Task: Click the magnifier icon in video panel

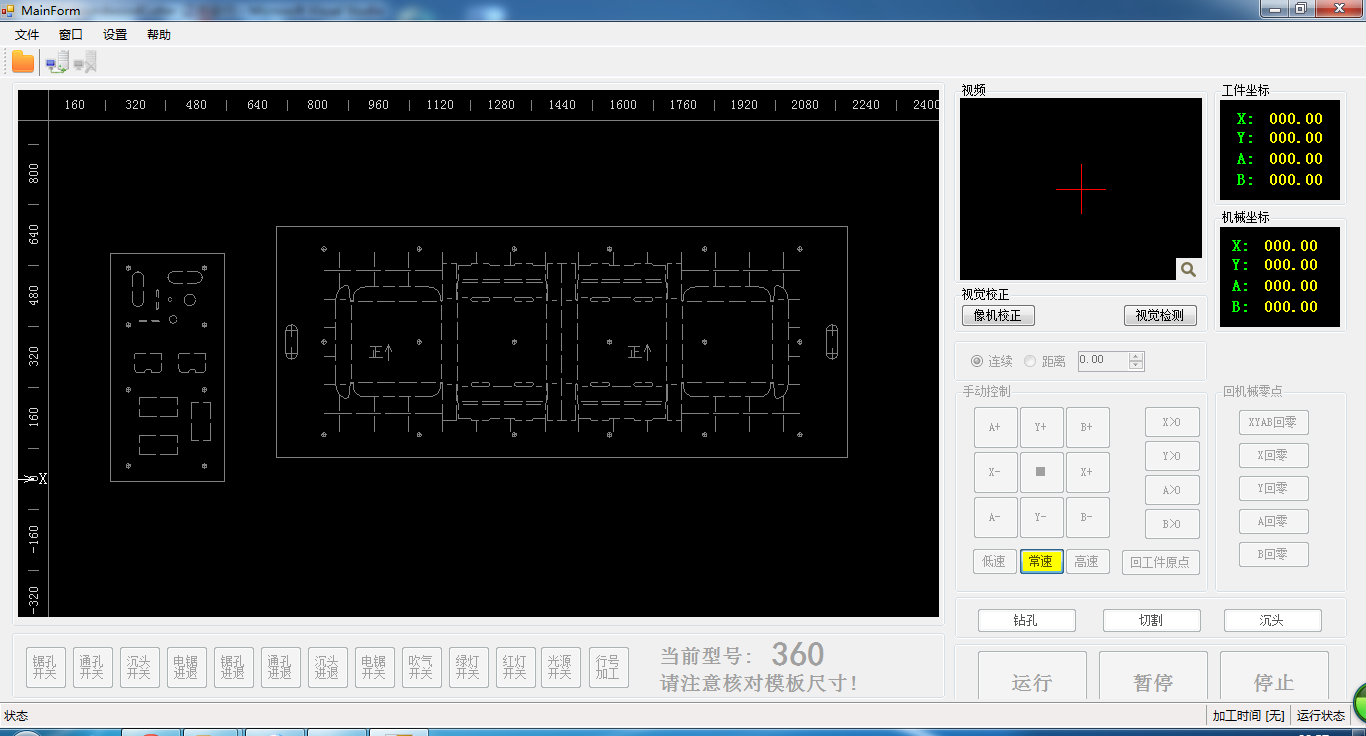Action: tap(1188, 269)
